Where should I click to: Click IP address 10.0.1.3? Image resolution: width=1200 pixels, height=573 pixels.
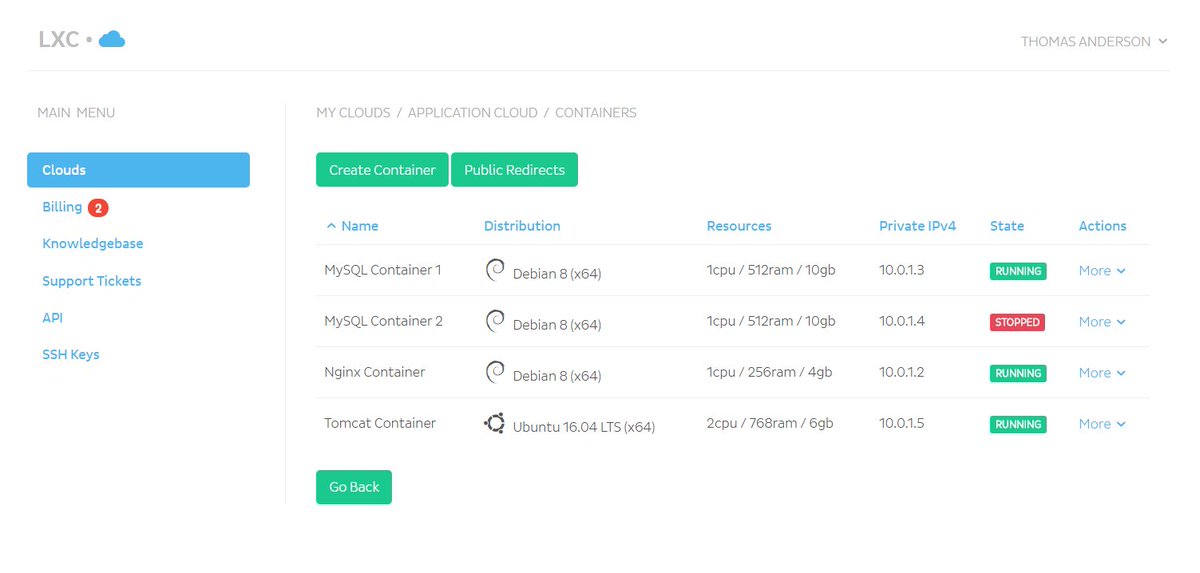901,270
